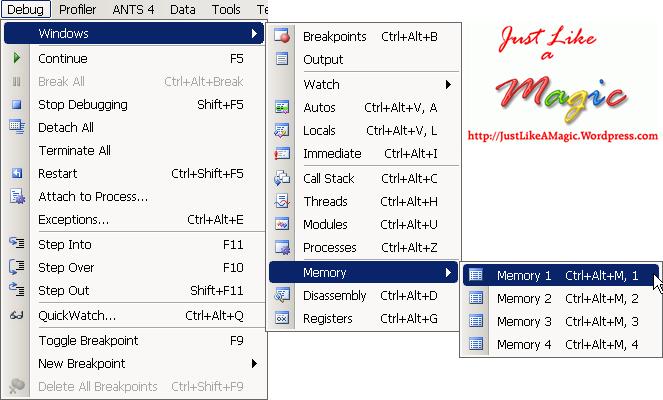Click the Memory 4 grid icon

[476, 344]
